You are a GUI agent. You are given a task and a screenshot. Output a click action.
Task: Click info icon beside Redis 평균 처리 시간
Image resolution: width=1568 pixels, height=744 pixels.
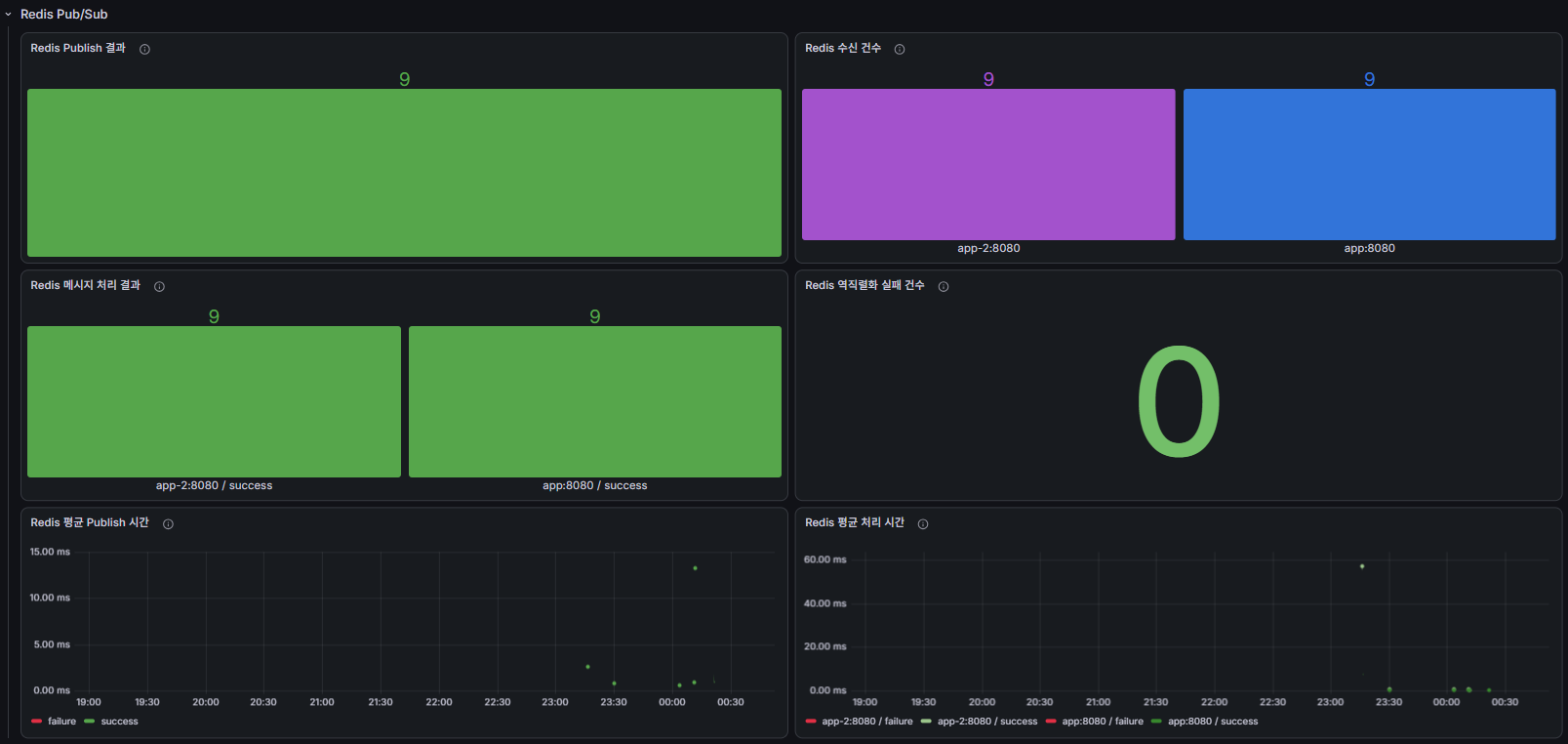[x=923, y=523]
